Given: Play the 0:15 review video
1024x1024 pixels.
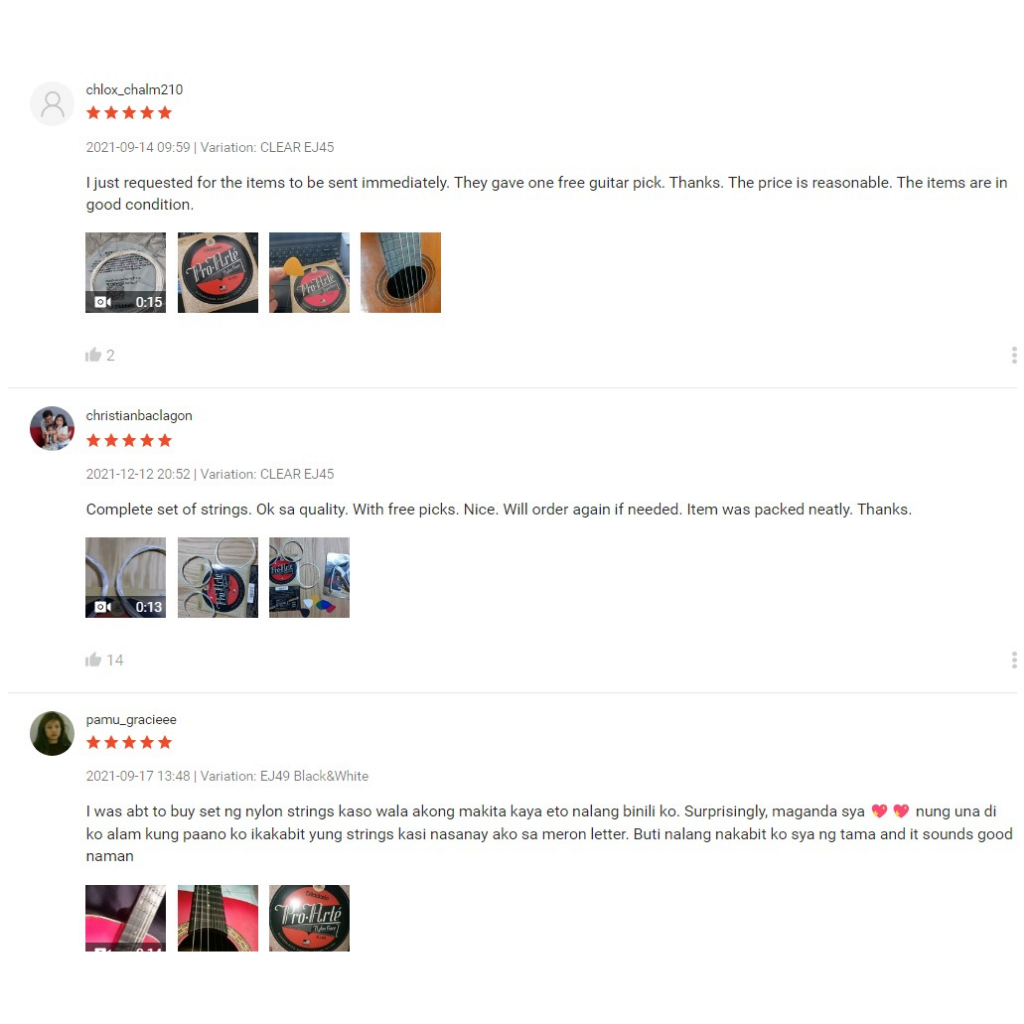Looking at the screenshot, I should pos(125,272).
